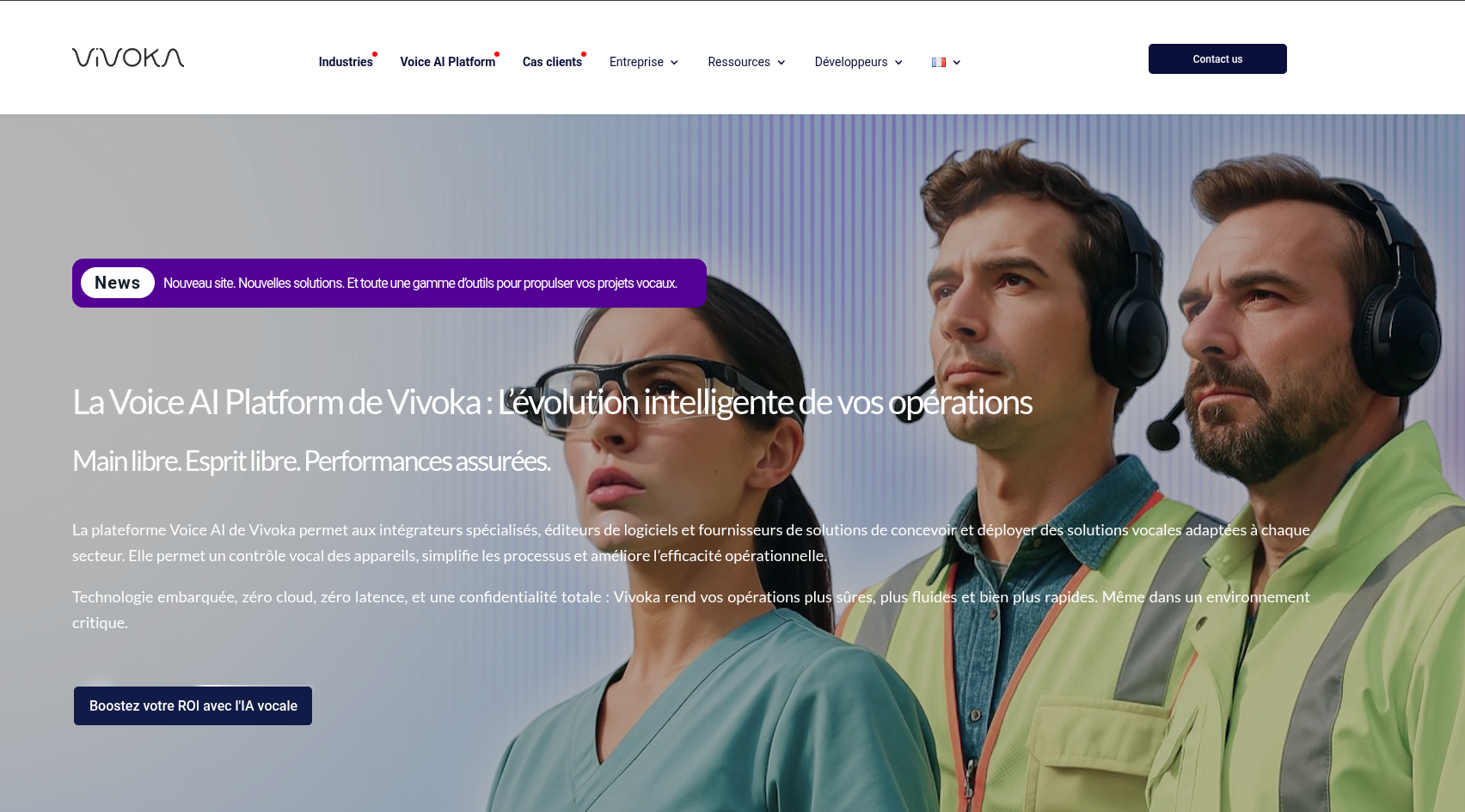Open the Développeurs menu
This screenshot has width=1465, height=812.
tap(851, 62)
